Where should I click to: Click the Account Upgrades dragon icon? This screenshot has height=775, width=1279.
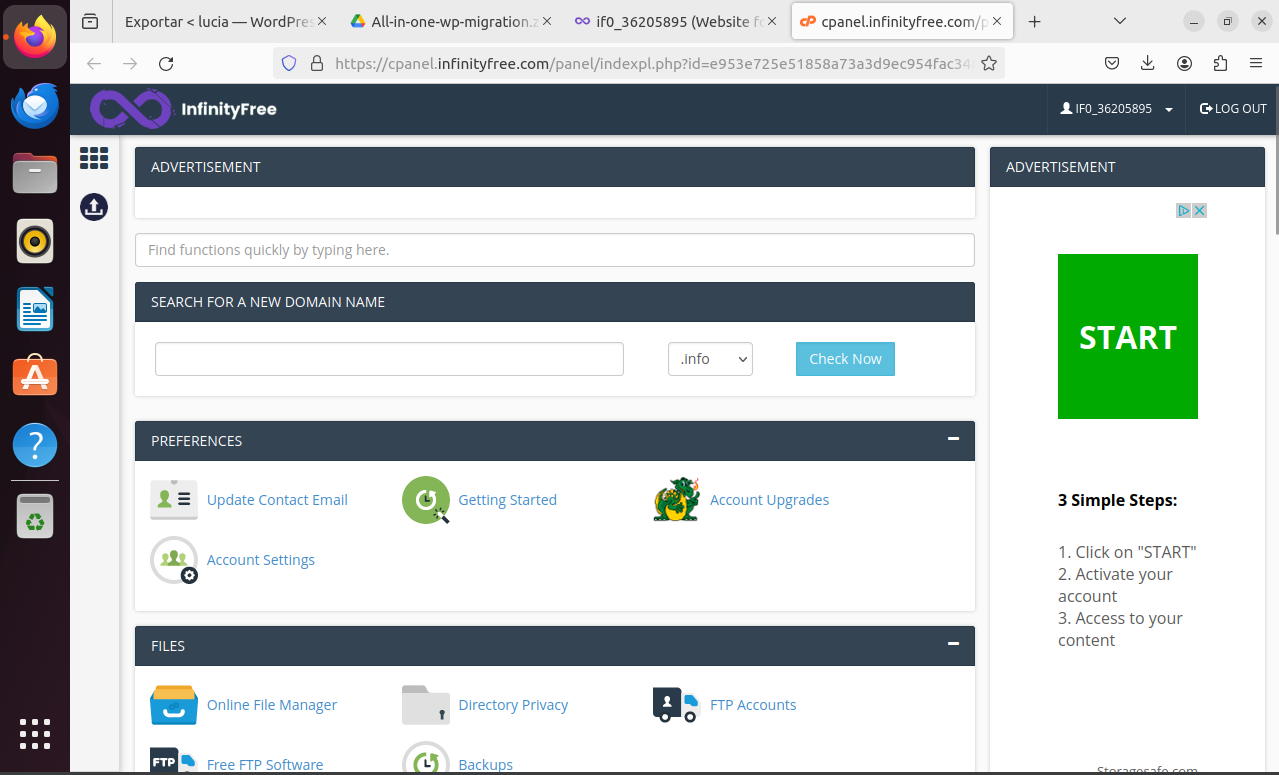click(676, 500)
